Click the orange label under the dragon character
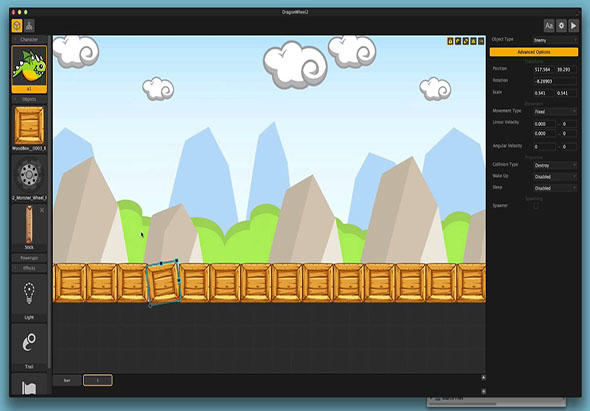 point(29,89)
